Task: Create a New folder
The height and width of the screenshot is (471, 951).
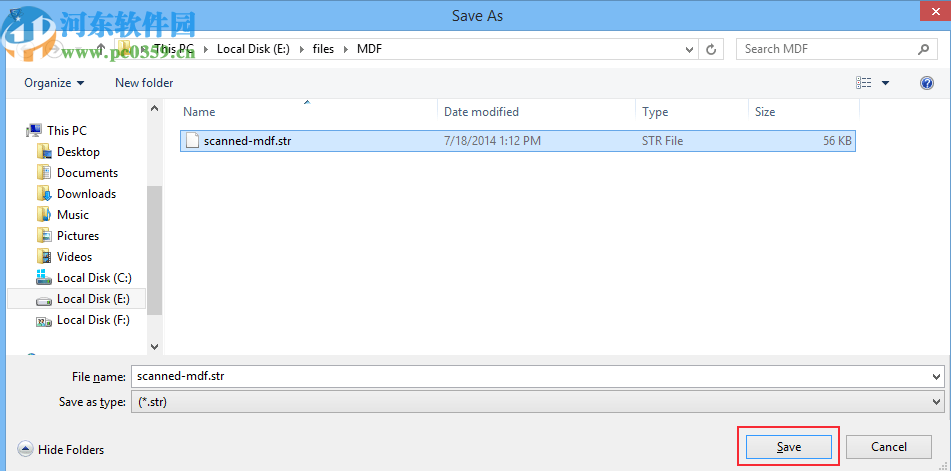Action: pos(144,82)
